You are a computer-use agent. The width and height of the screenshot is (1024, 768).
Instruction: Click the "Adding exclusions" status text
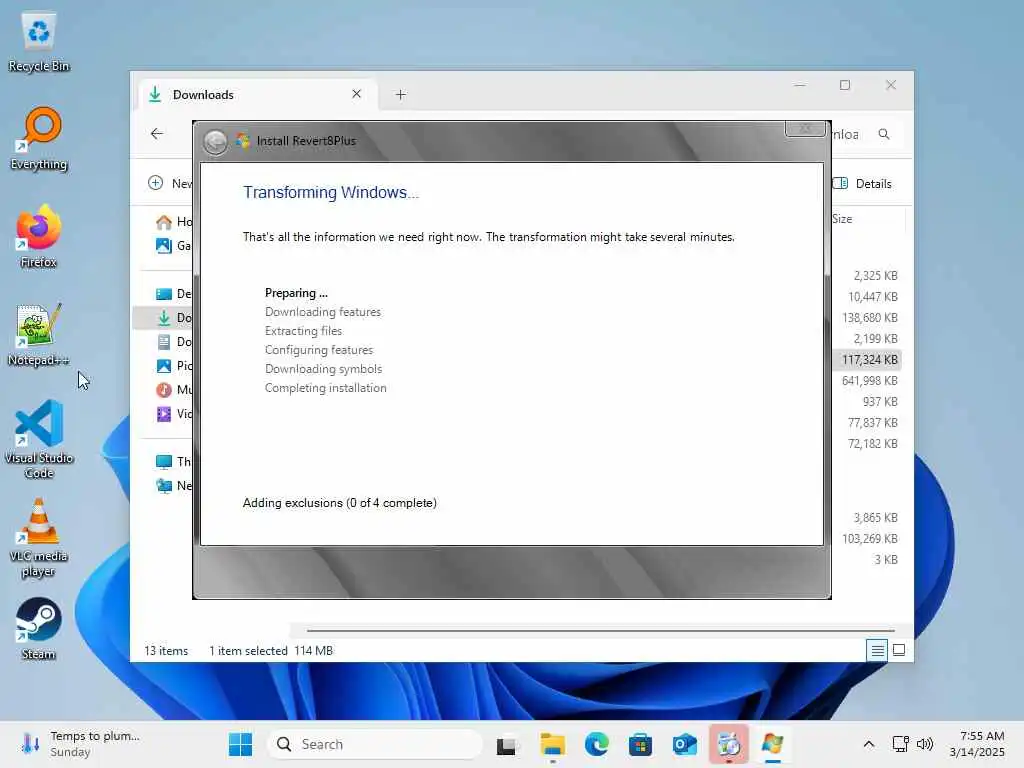[x=340, y=503]
